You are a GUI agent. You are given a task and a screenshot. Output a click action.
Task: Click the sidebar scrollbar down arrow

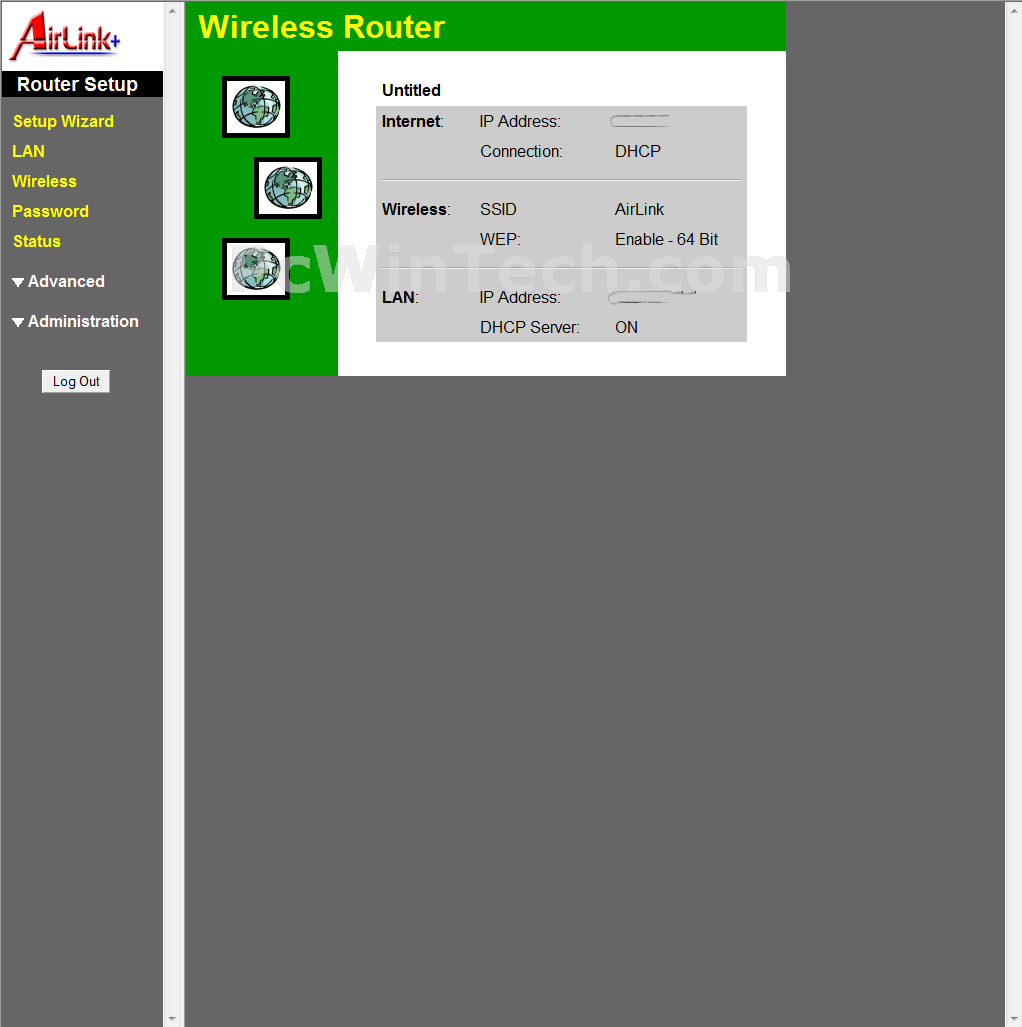[x=172, y=1018]
